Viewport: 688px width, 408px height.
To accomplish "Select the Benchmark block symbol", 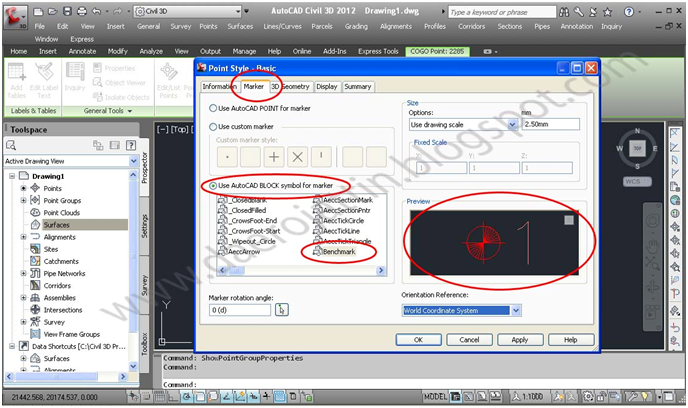I will 339,251.
